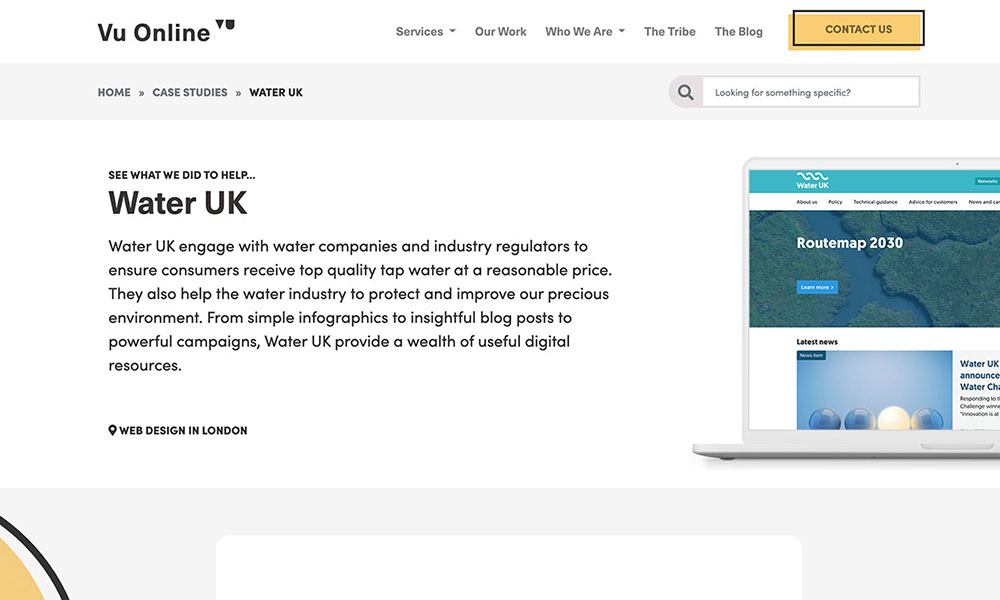Expand the Who We Are dropdown
The width and height of the screenshot is (1000, 600).
pyautogui.click(x=584, y=31)
